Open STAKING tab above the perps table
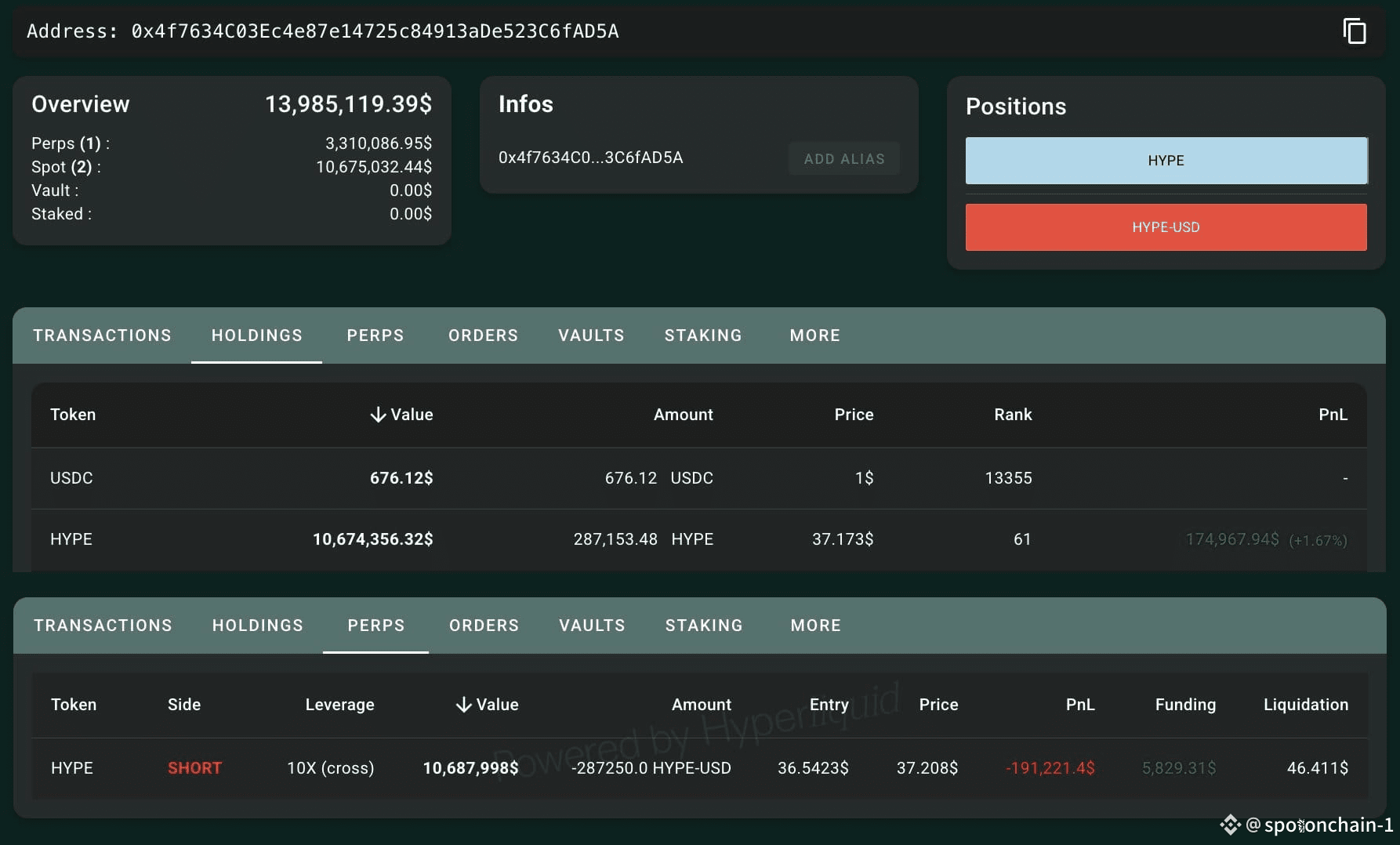 pos(704,626)
